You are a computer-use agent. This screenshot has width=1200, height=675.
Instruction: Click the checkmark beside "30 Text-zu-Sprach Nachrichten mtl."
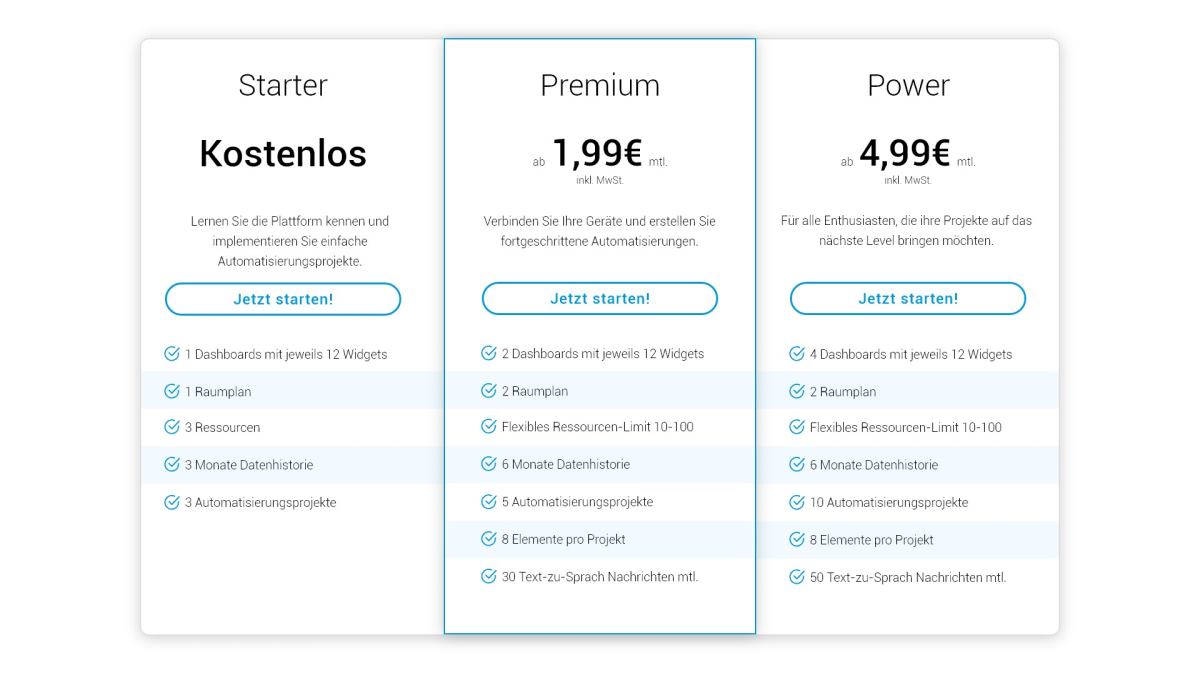(487, 576)
